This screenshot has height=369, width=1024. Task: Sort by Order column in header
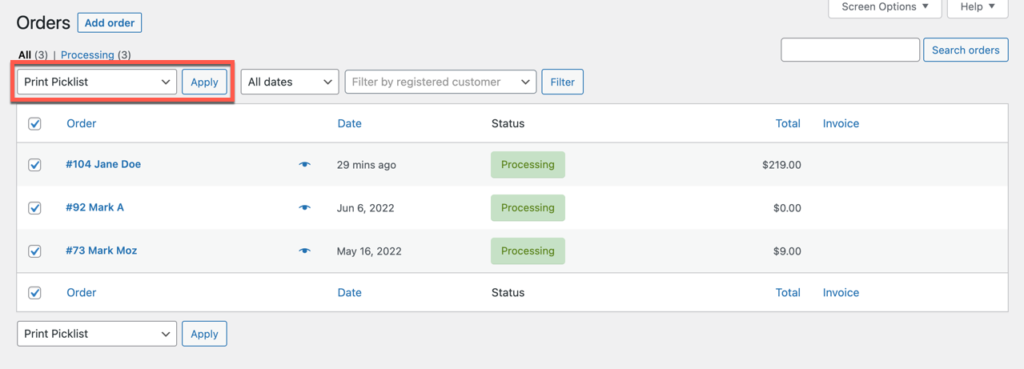[82, 123]
